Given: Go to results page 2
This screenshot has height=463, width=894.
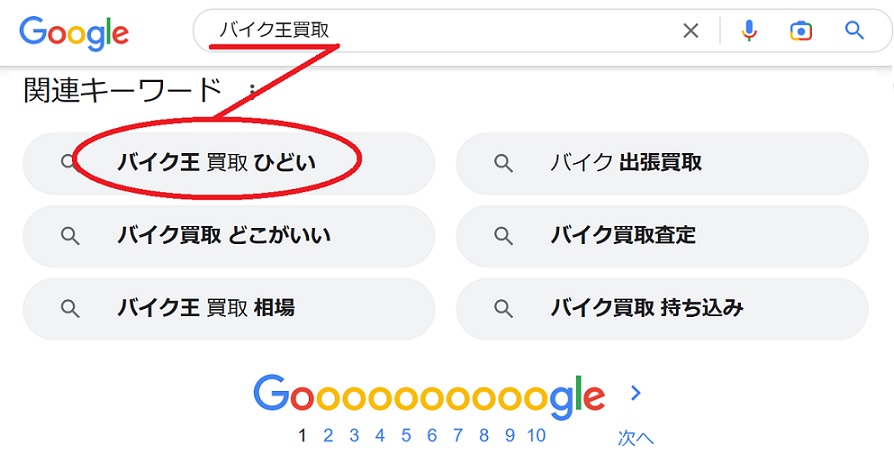Looking at the screenshot, I should point(328,436).
